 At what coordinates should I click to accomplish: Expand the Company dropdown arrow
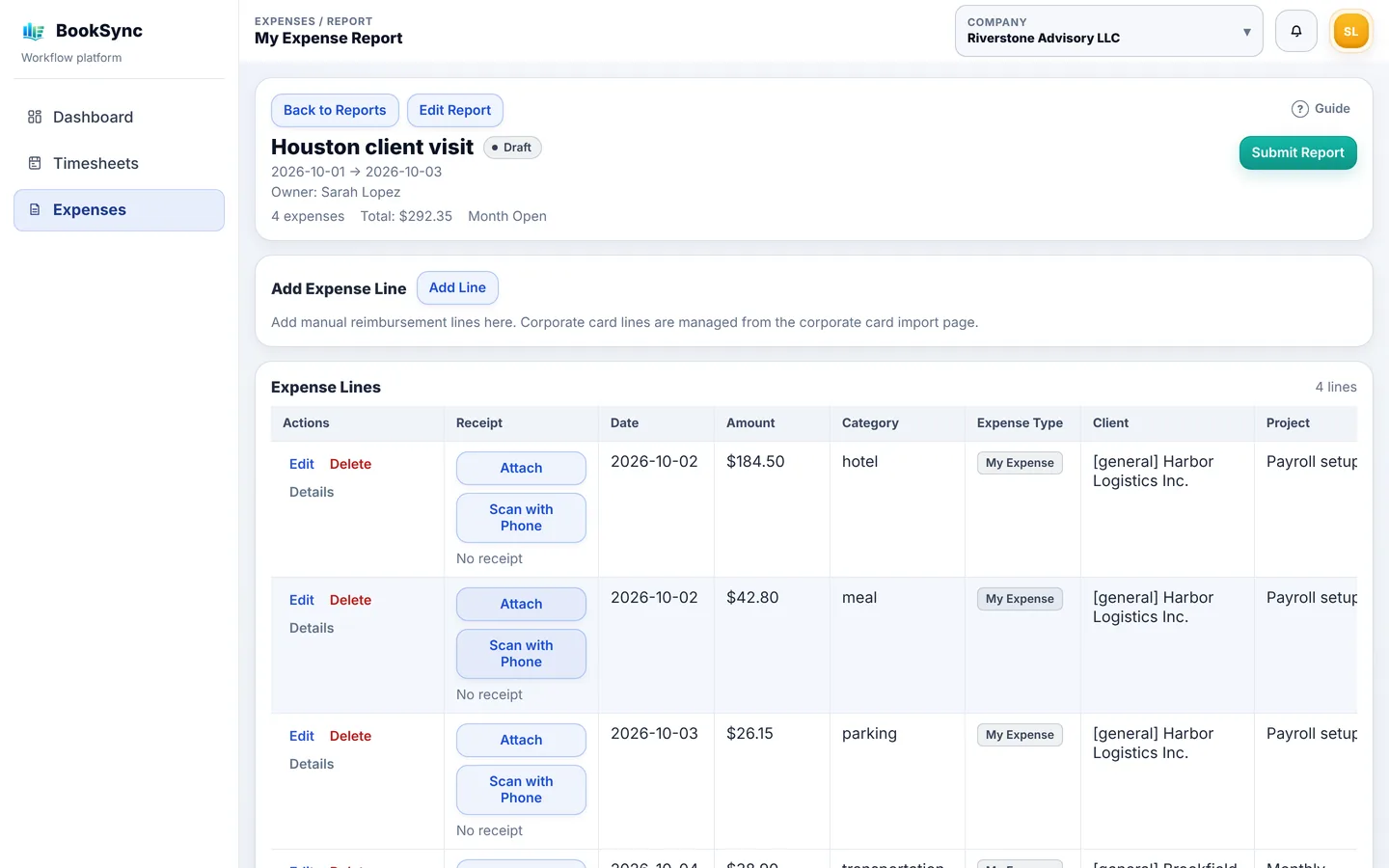click(x=1246, y=32)
